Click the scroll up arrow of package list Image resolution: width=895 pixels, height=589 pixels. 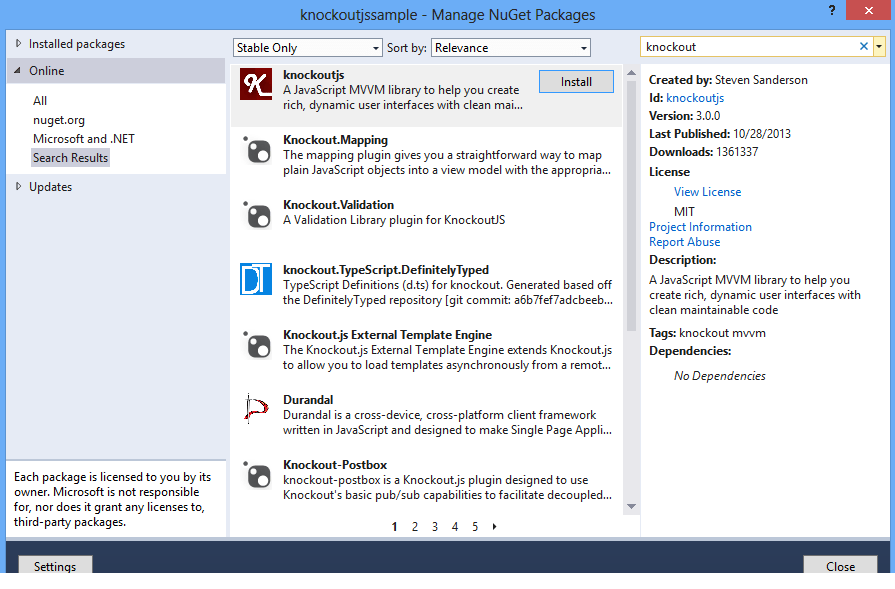point(631,73)
